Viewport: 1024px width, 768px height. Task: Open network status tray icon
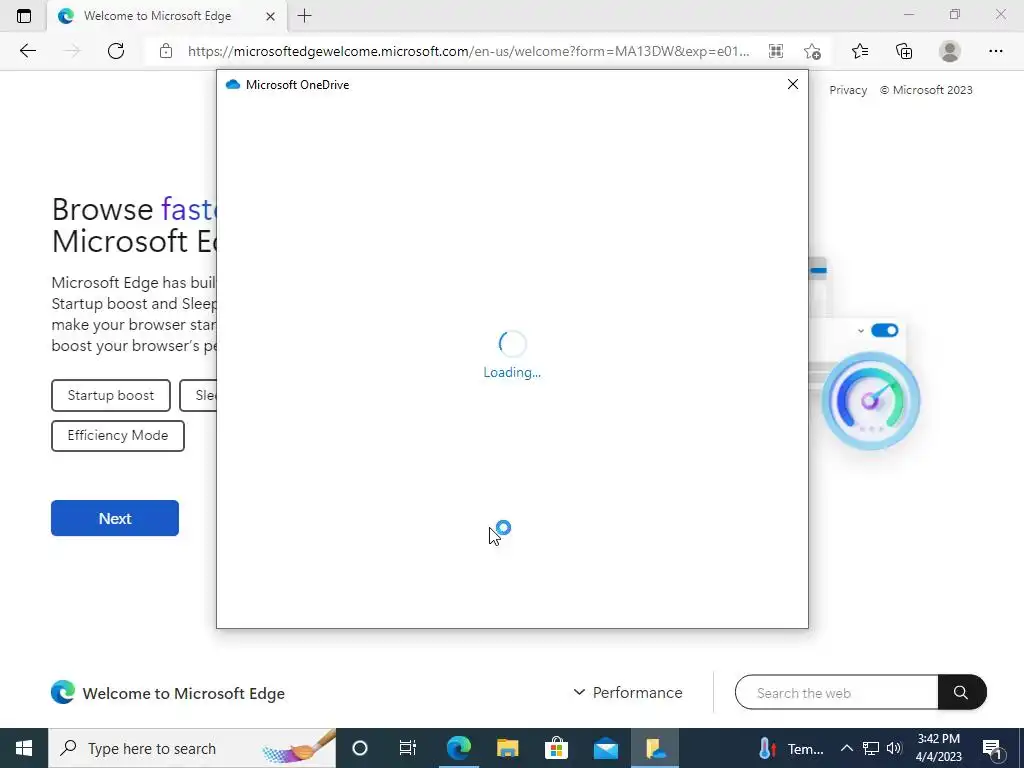pyautogui.click(x=871, y=748)
